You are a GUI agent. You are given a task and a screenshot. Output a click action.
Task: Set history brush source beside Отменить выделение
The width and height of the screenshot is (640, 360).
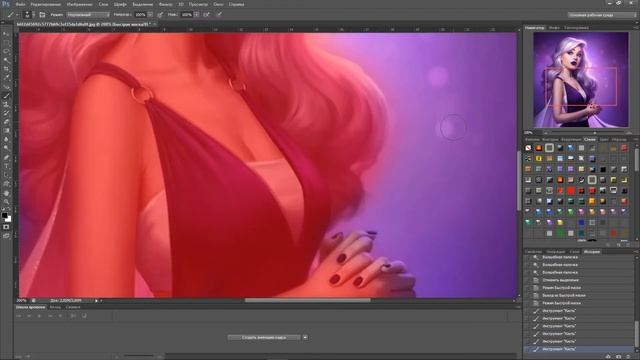(528, 280)
